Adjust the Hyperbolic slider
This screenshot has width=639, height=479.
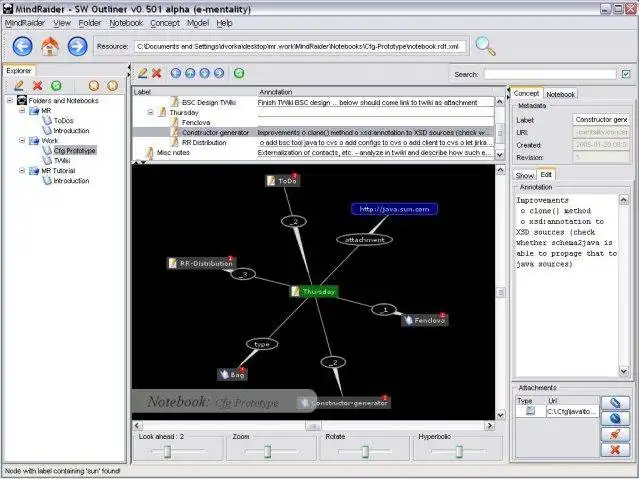[x=458, y=451]
